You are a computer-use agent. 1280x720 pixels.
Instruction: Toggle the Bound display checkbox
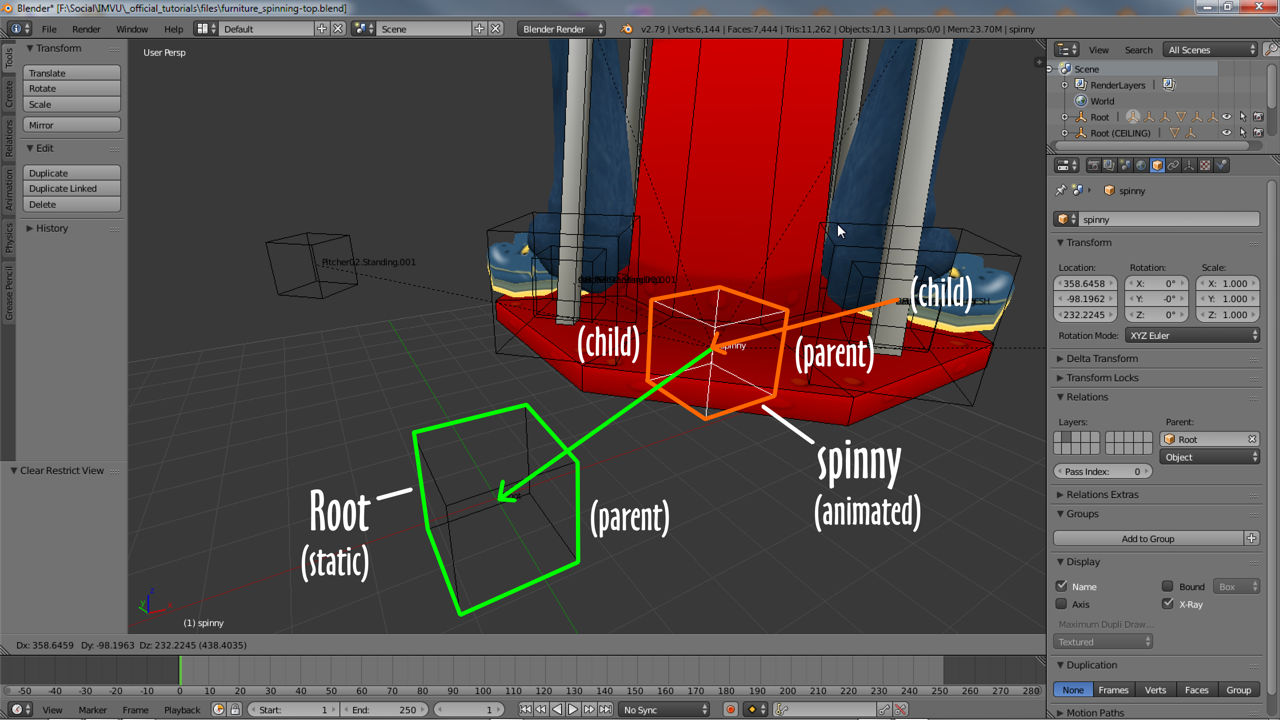coord(1167,586)
